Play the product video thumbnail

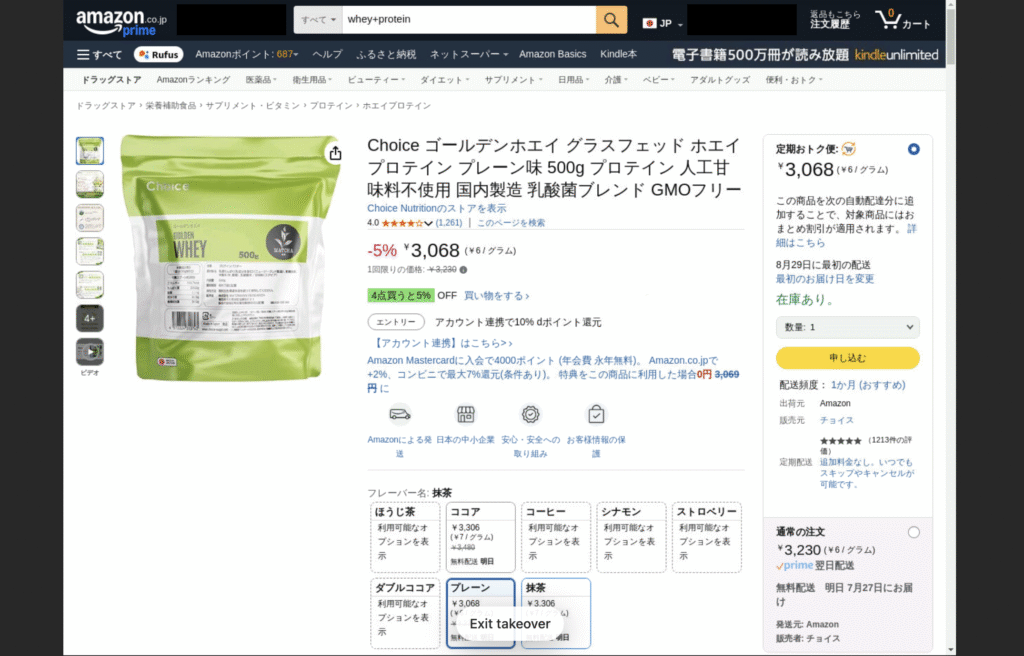(89, 352)
